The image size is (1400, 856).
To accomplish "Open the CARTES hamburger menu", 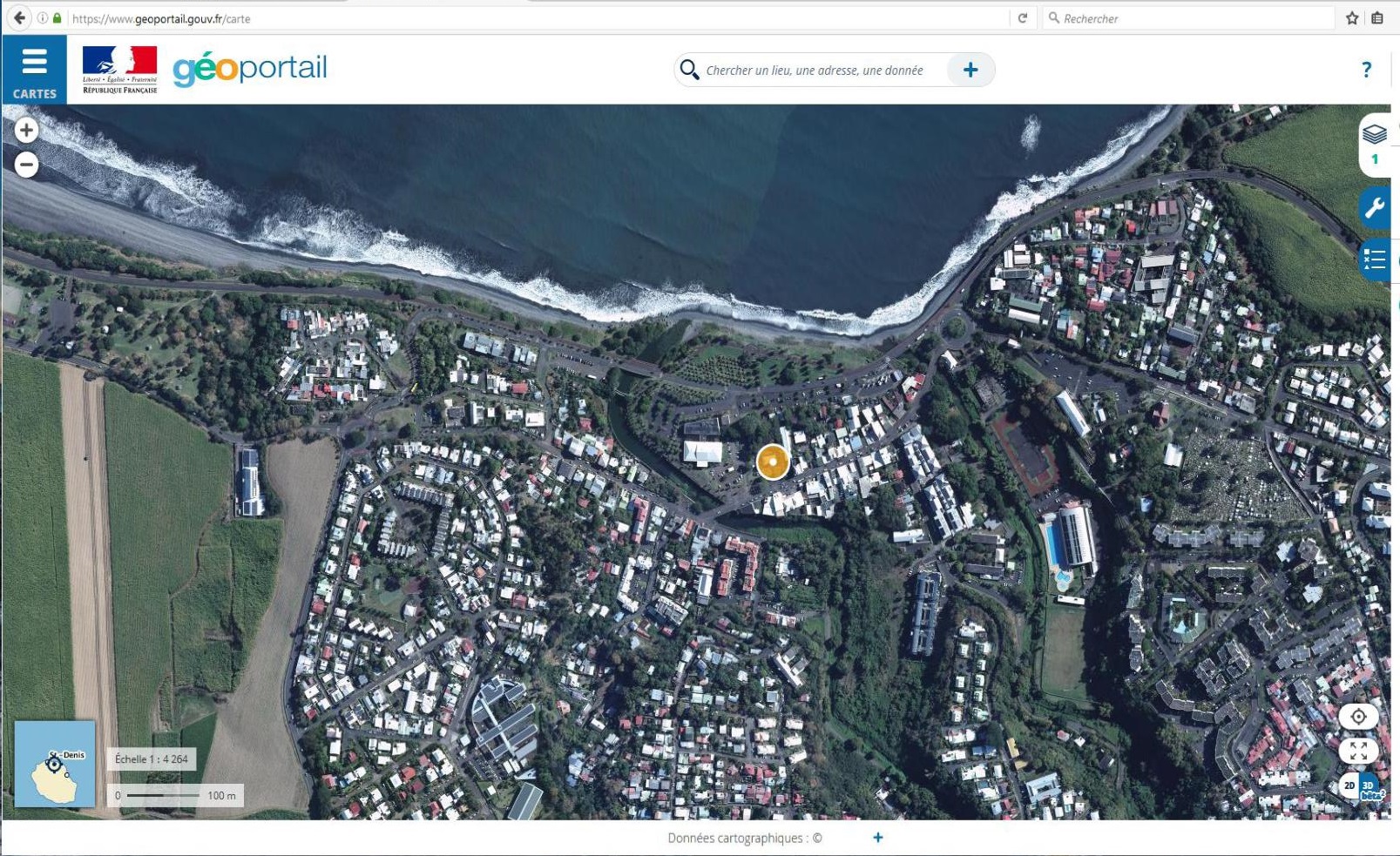I will 34,70.
